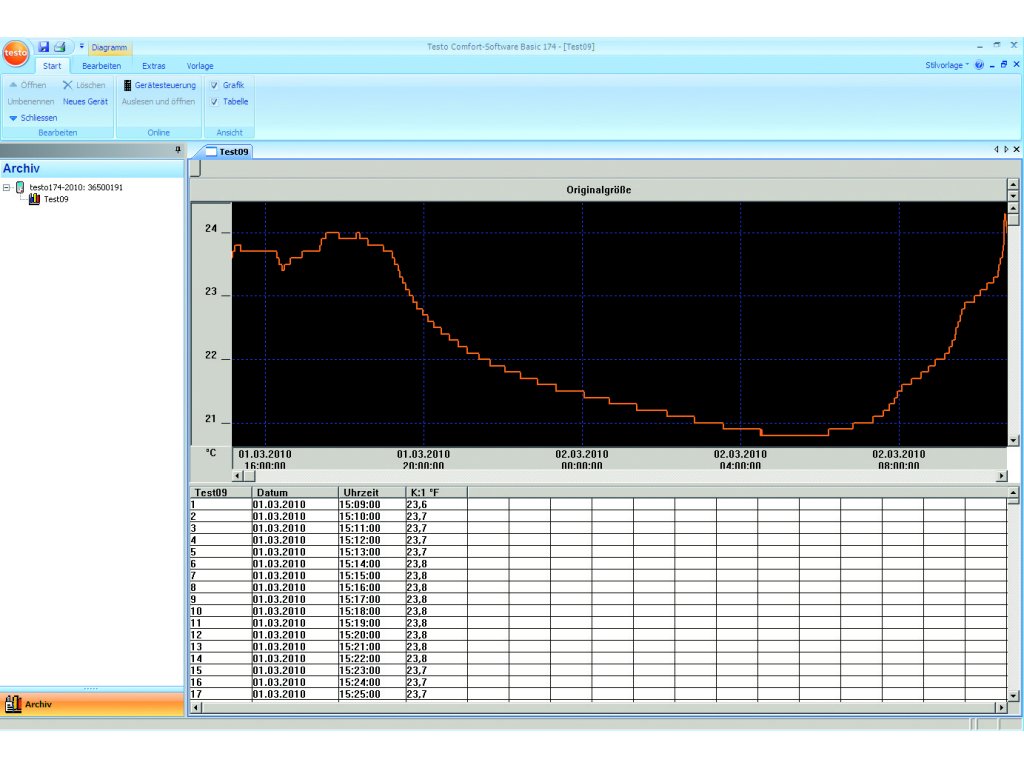Click the chart vertical scrollbar thumb
The height and width of the screenshot is (768, 1024).
(1013, 219)
